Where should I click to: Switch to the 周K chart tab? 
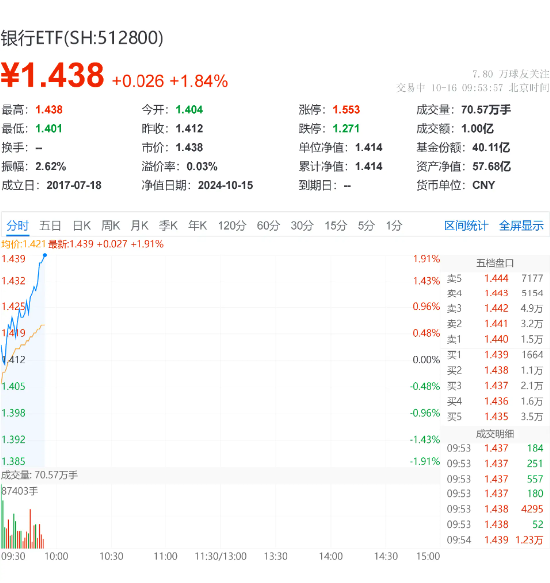(x=110, y=225)
